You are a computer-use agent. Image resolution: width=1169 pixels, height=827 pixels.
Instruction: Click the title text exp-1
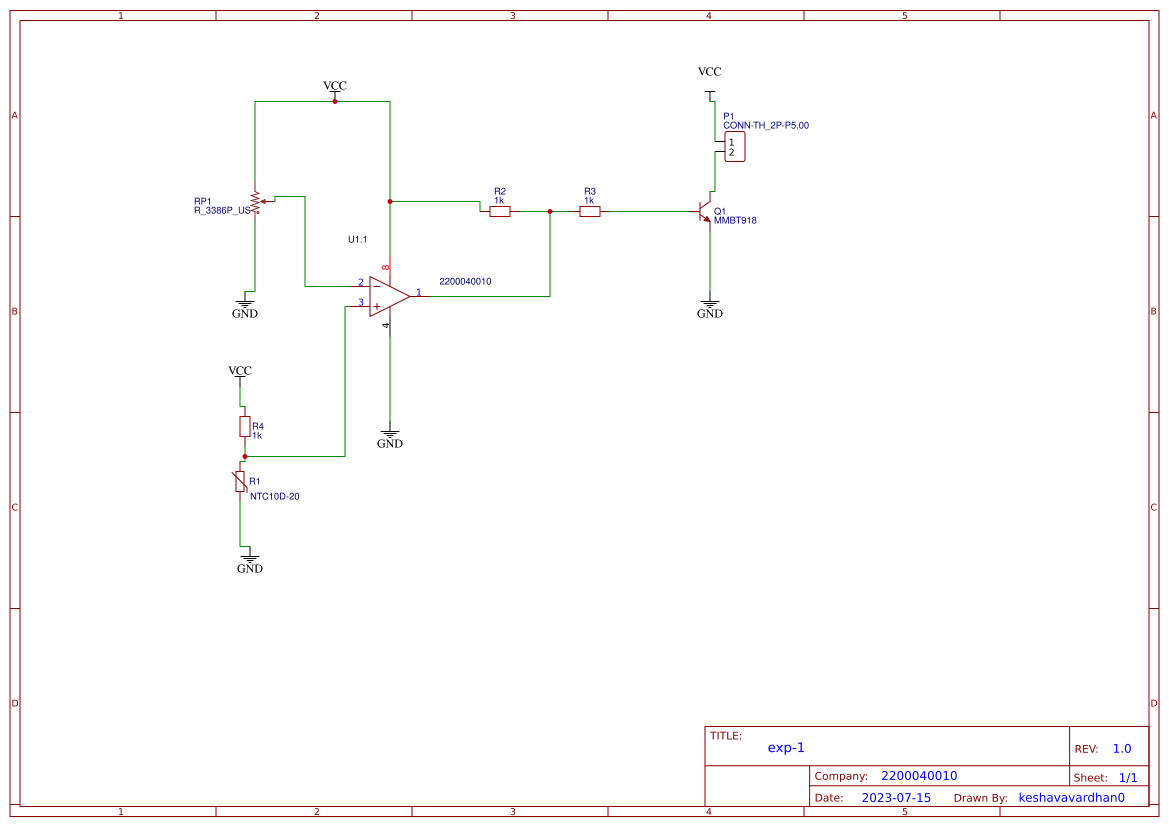pos(786,747)
